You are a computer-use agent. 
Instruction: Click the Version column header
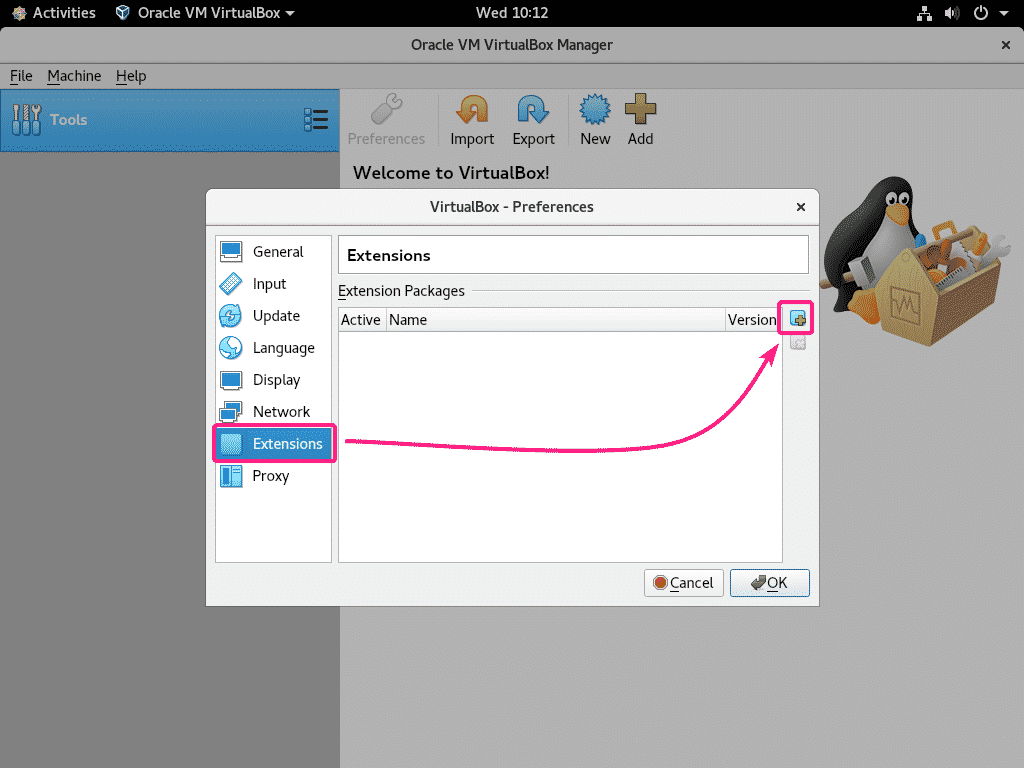click(752, 319)
